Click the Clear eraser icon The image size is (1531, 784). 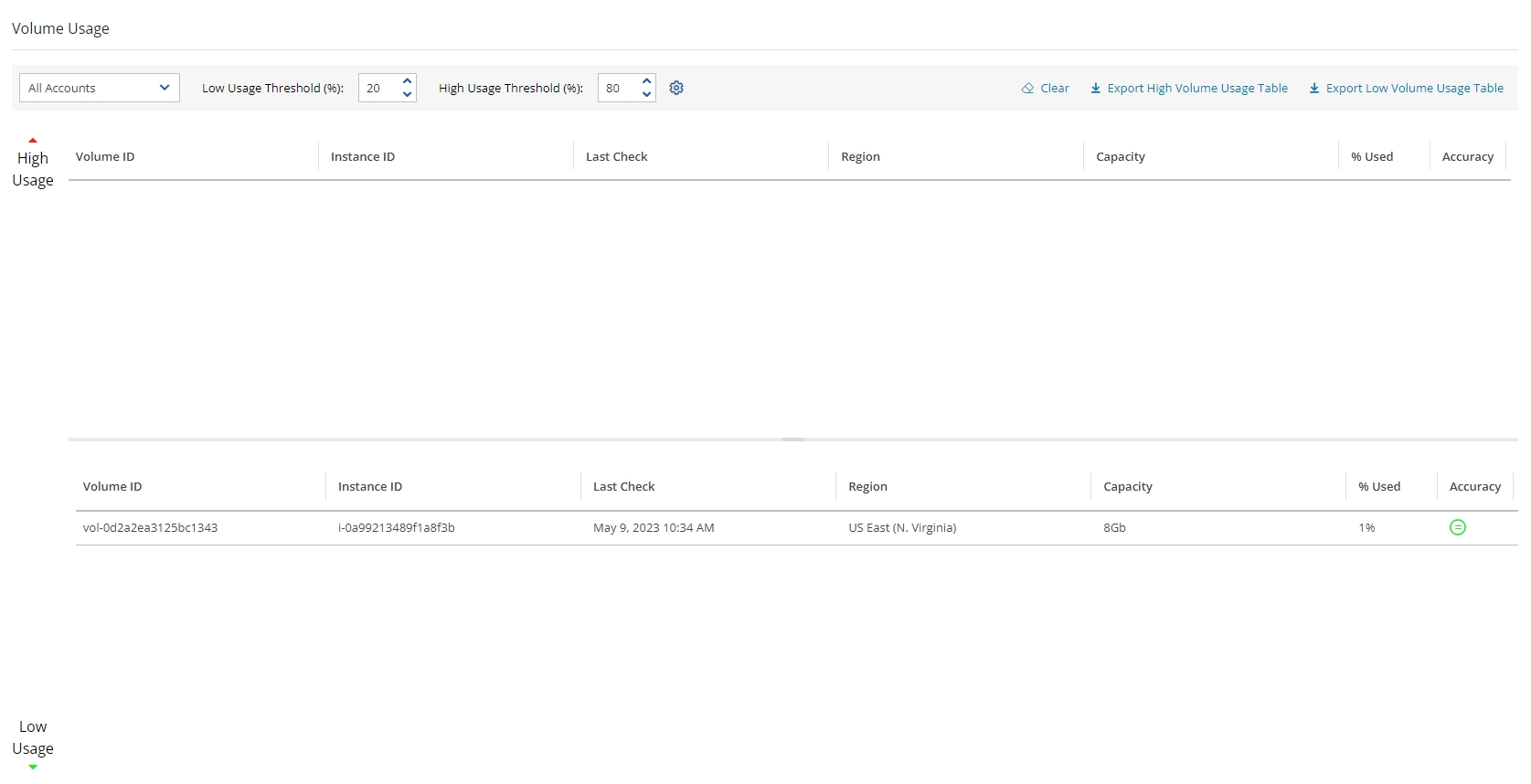click(x=1027, y=89)
